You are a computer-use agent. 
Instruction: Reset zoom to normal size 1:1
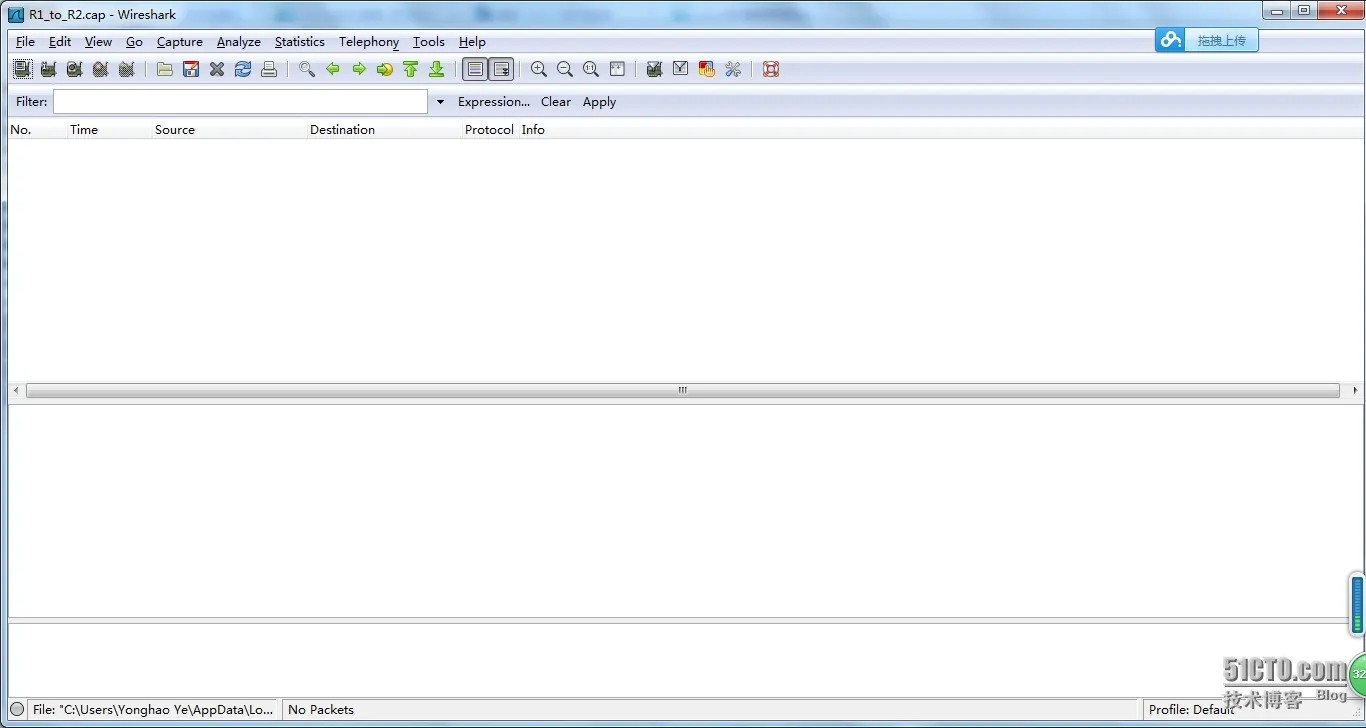(x=591, y=69)
